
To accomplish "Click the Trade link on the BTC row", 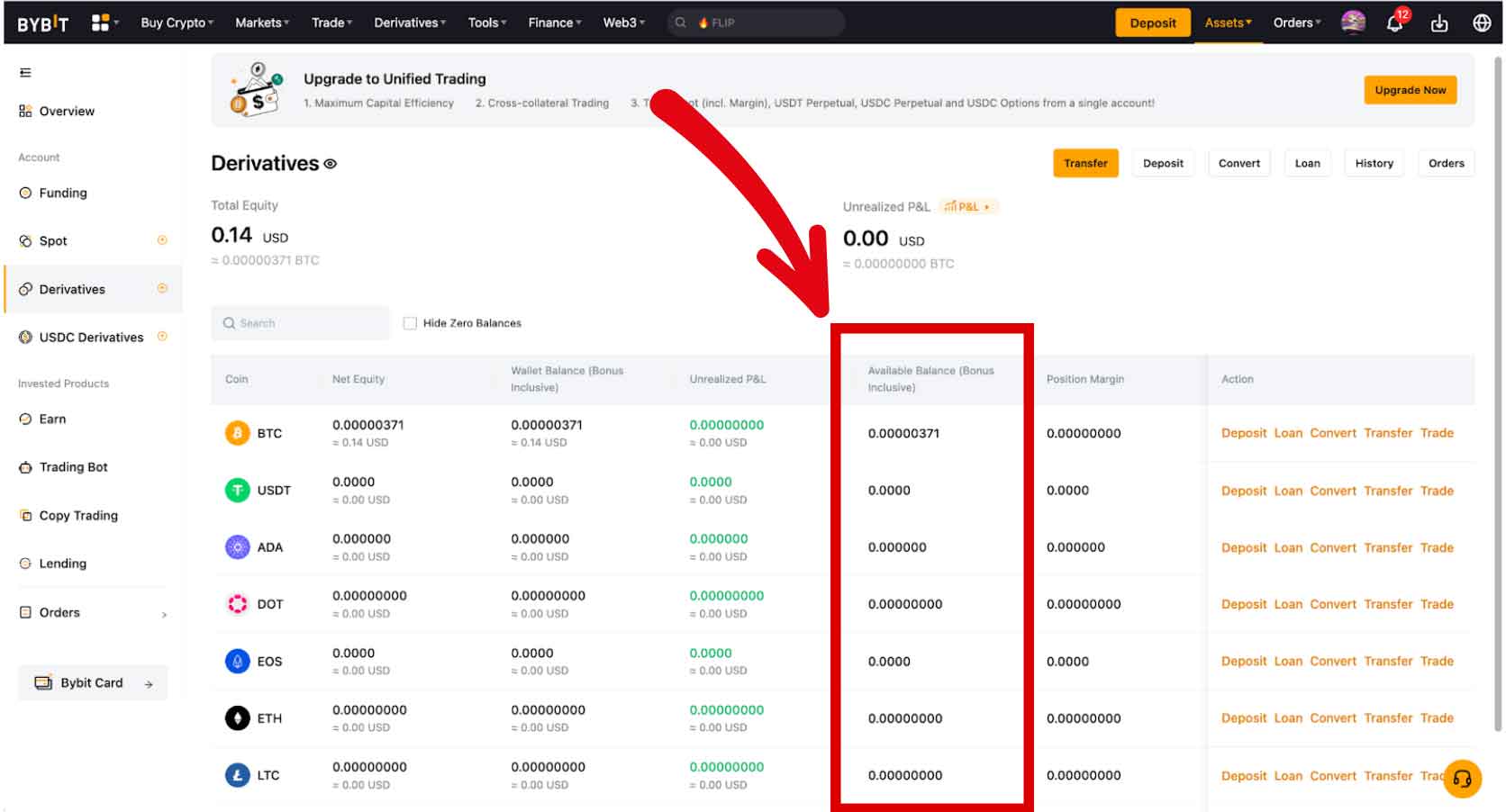I will pos(1438,433).
